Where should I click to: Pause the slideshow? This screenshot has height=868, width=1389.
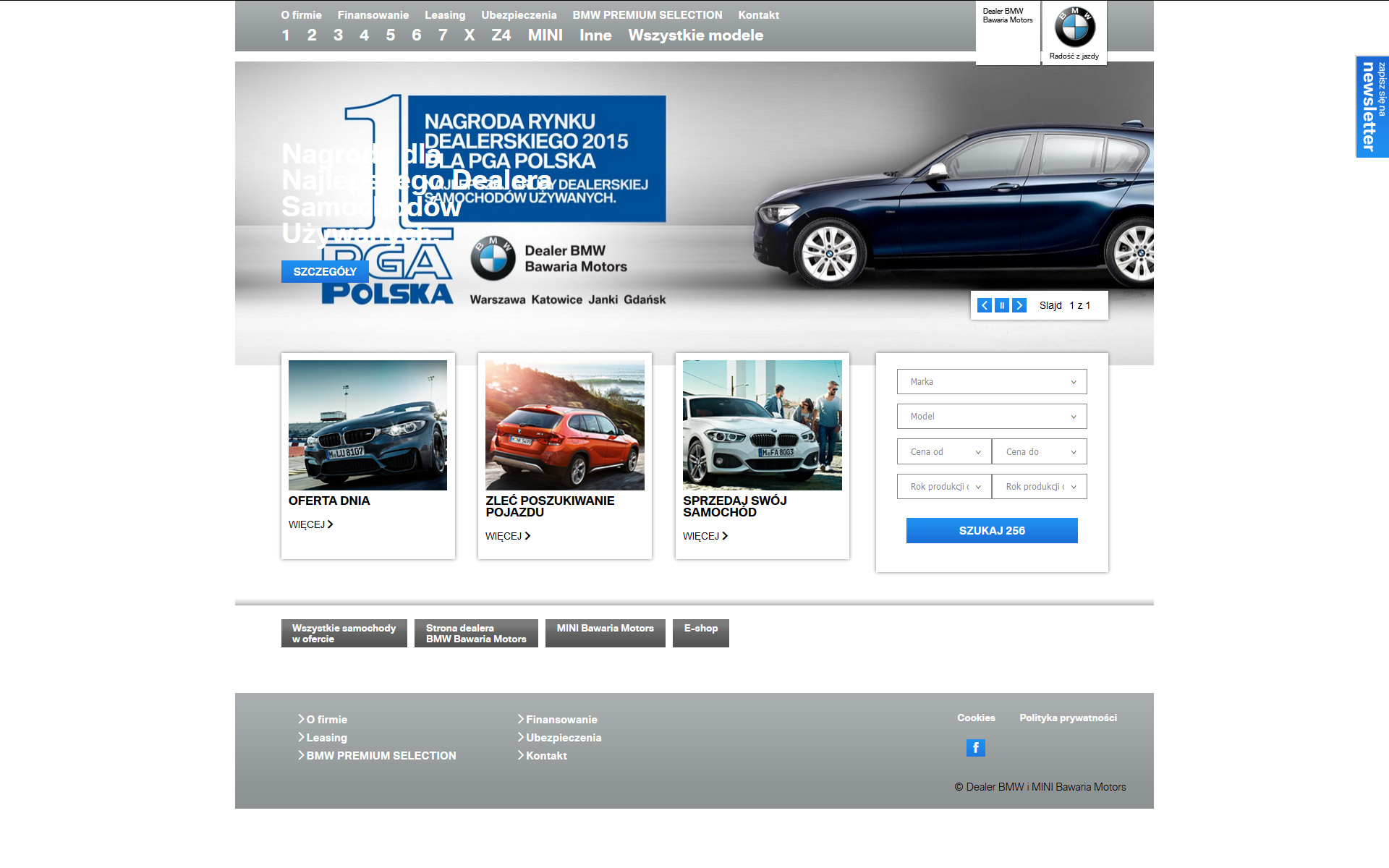(1002, 305)
